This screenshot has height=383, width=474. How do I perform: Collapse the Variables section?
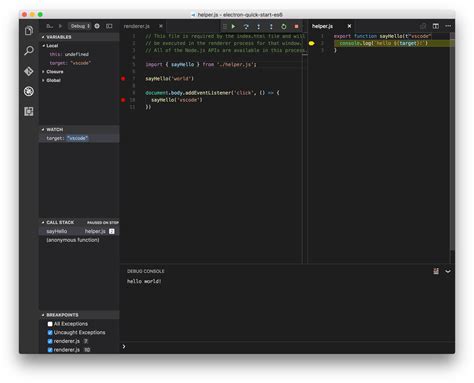click(x=79, y=37)
